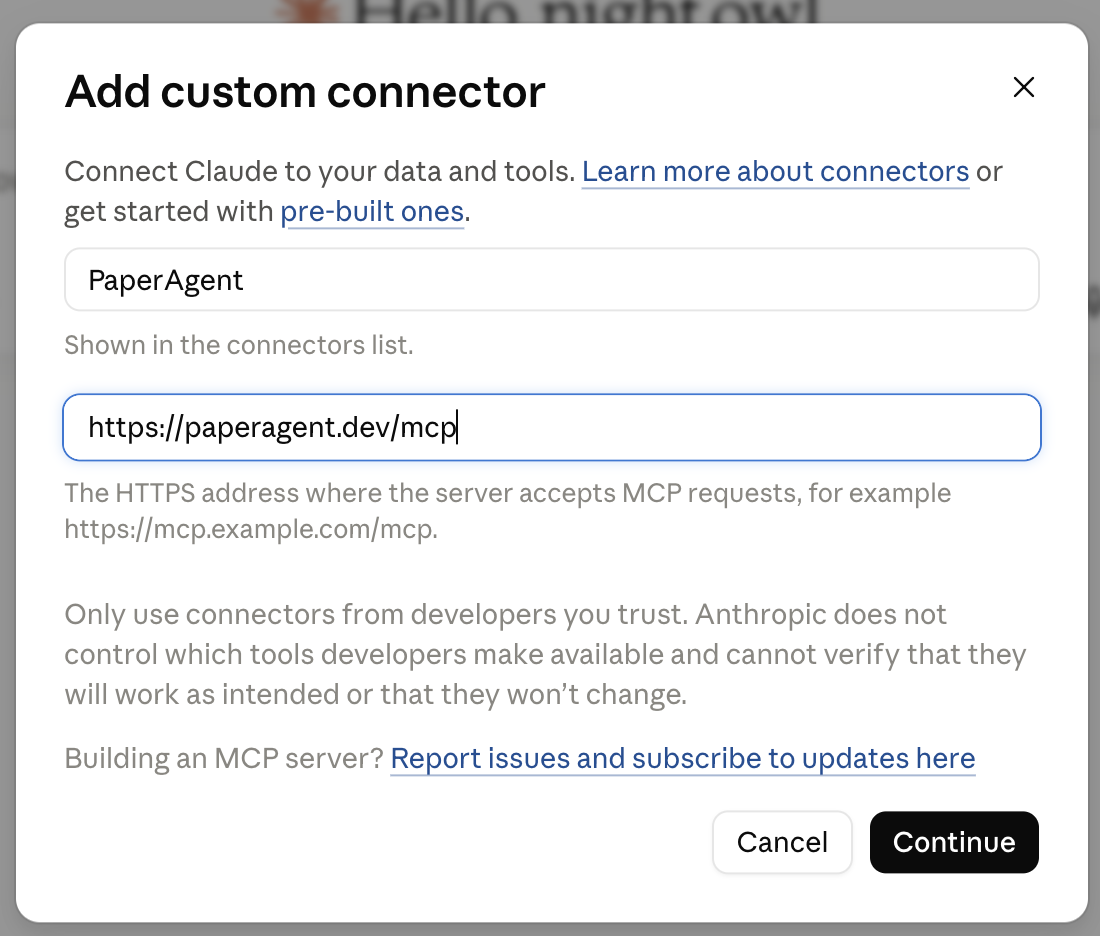Cancel adding the custom connector

pos(782,842)
